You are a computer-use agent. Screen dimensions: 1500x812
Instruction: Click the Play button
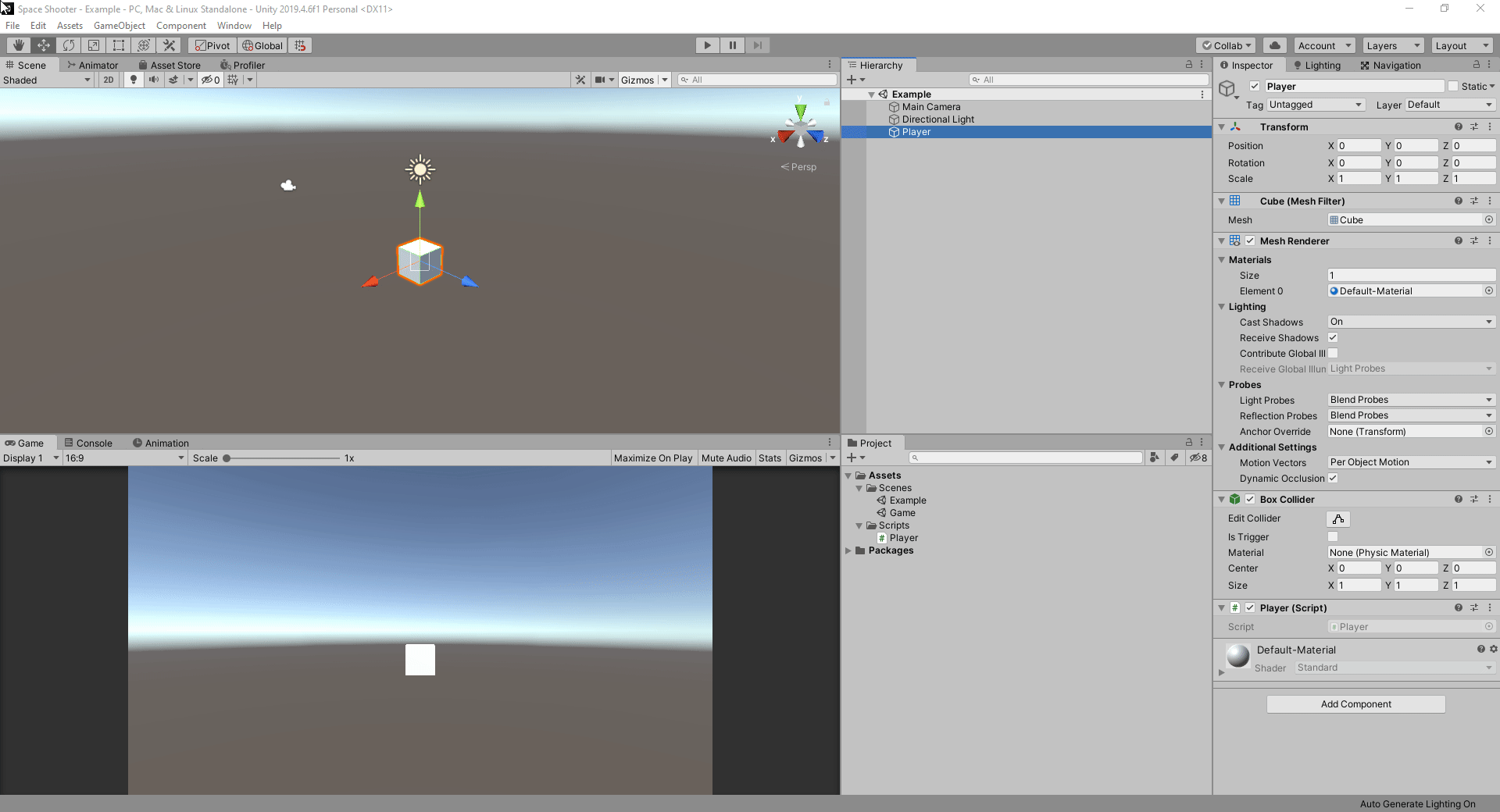coord(707,45)
